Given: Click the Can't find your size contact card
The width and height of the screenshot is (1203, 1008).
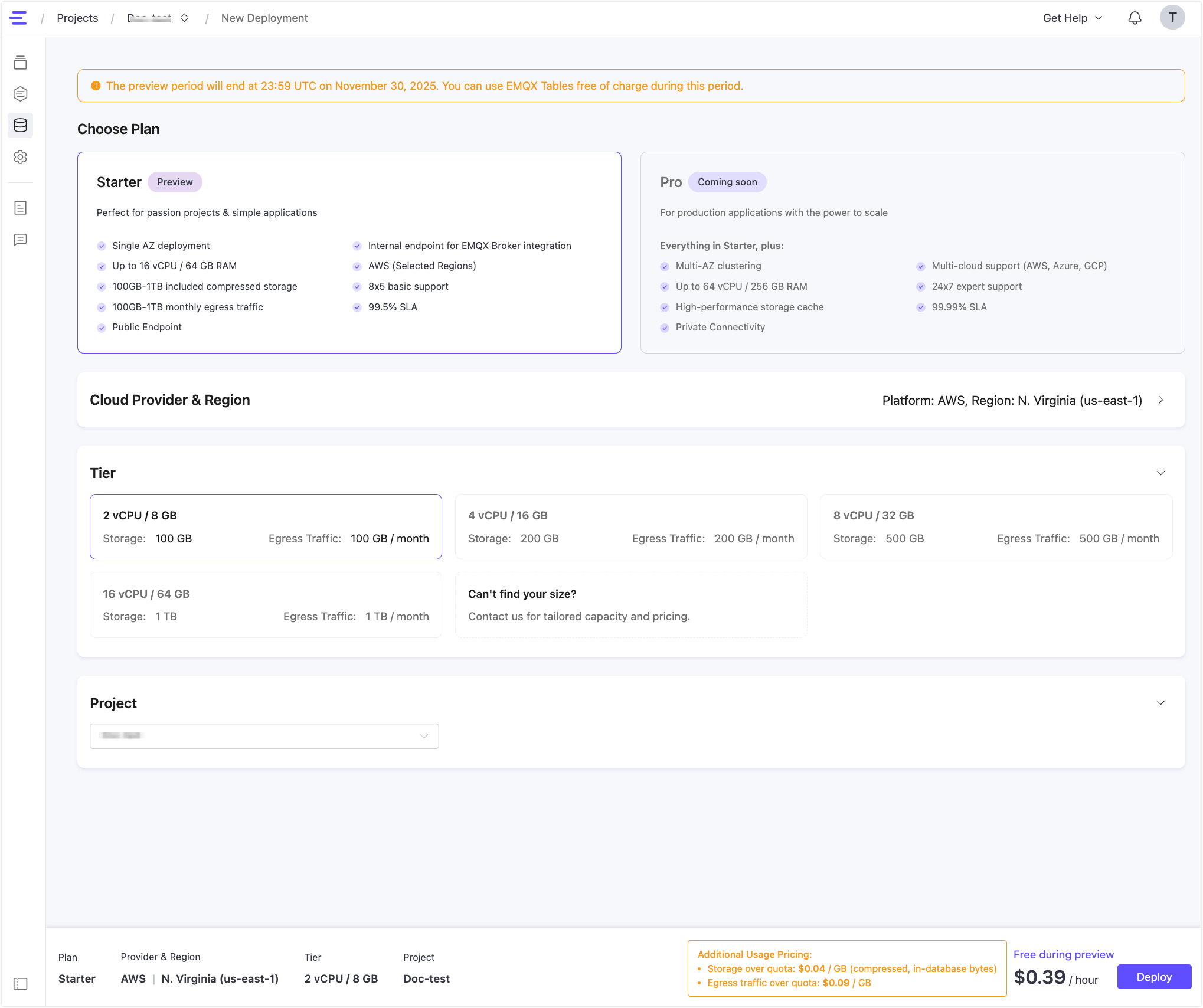Looking at the screenshot, I should (631, 604).
